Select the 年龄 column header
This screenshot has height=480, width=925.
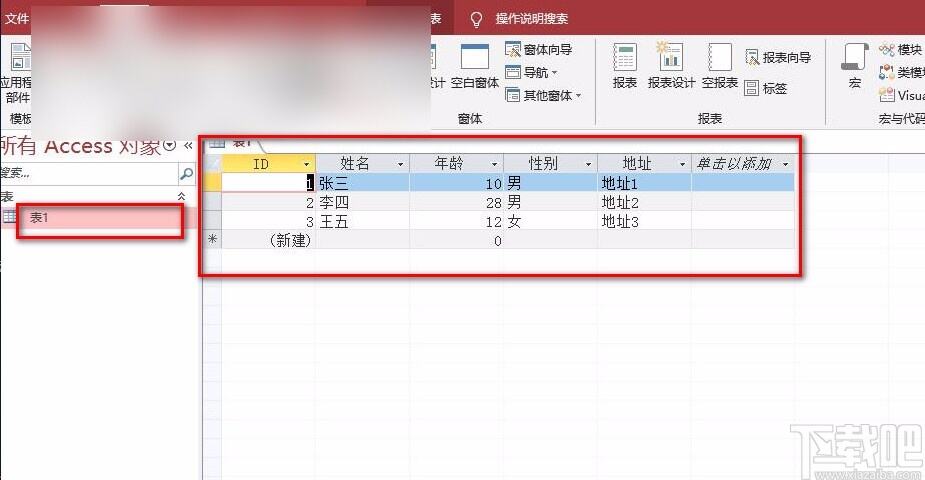point(456,163)
